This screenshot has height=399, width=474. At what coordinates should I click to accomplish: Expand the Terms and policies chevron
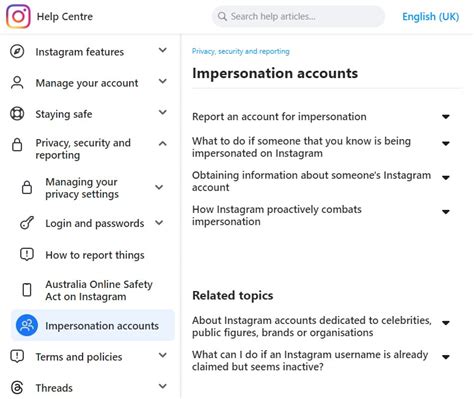pyautogui.click(x=163, y=355)
